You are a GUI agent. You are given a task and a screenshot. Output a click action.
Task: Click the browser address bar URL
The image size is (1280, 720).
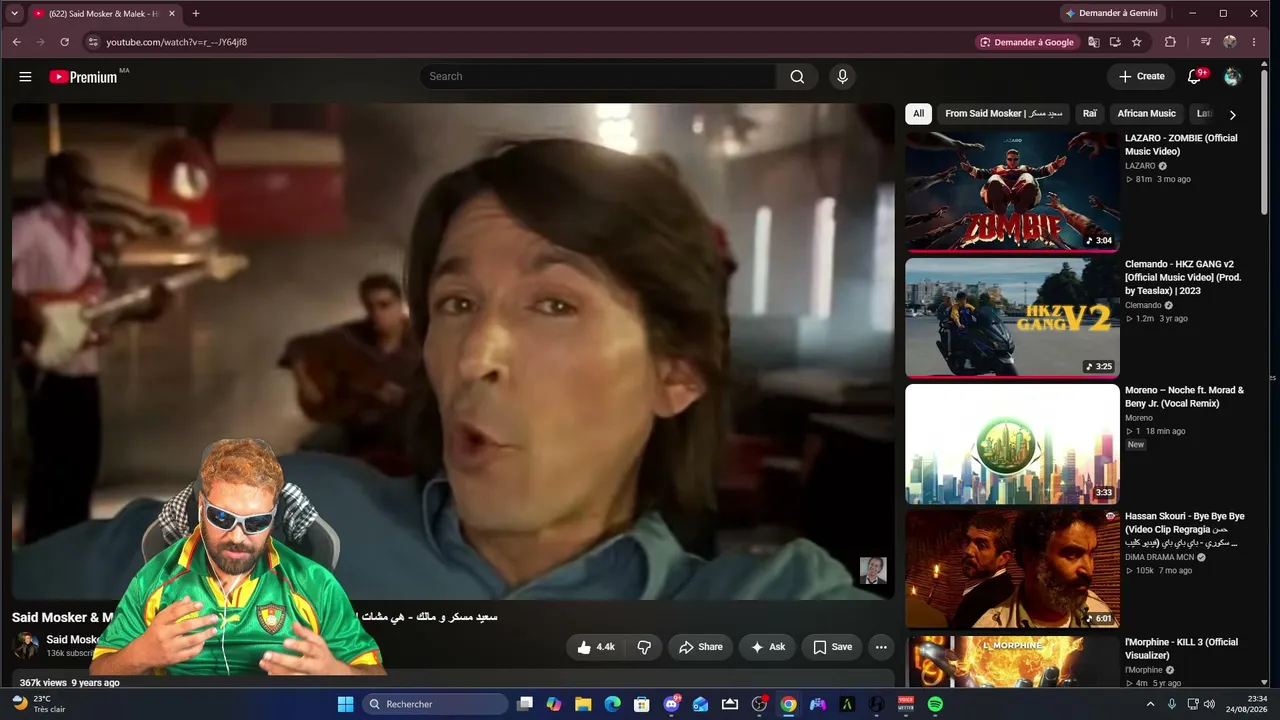click(177, 42)
